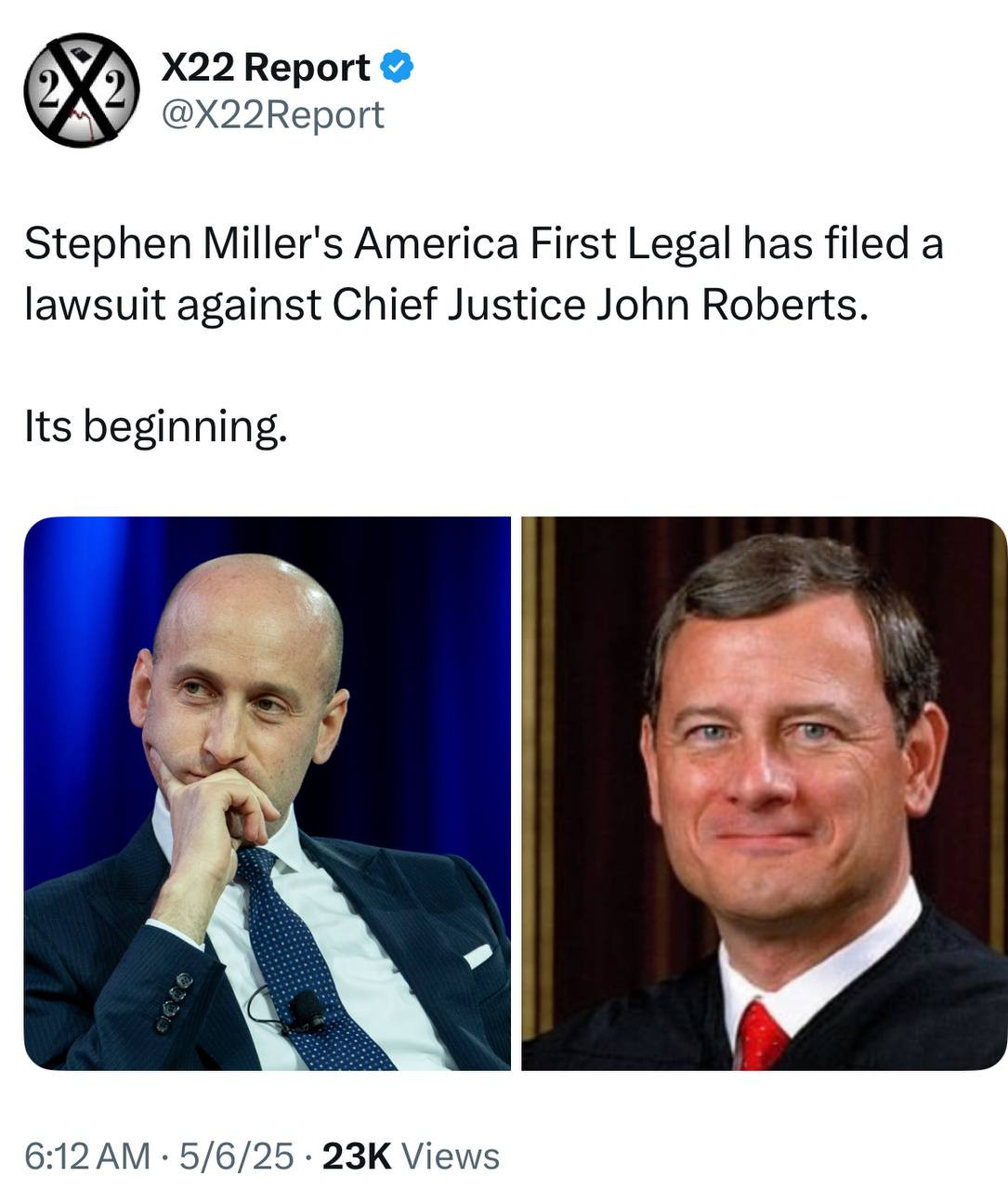Click the word 'lawsuit' in the post
The image size is (1008, 1189).
[95, 305]
